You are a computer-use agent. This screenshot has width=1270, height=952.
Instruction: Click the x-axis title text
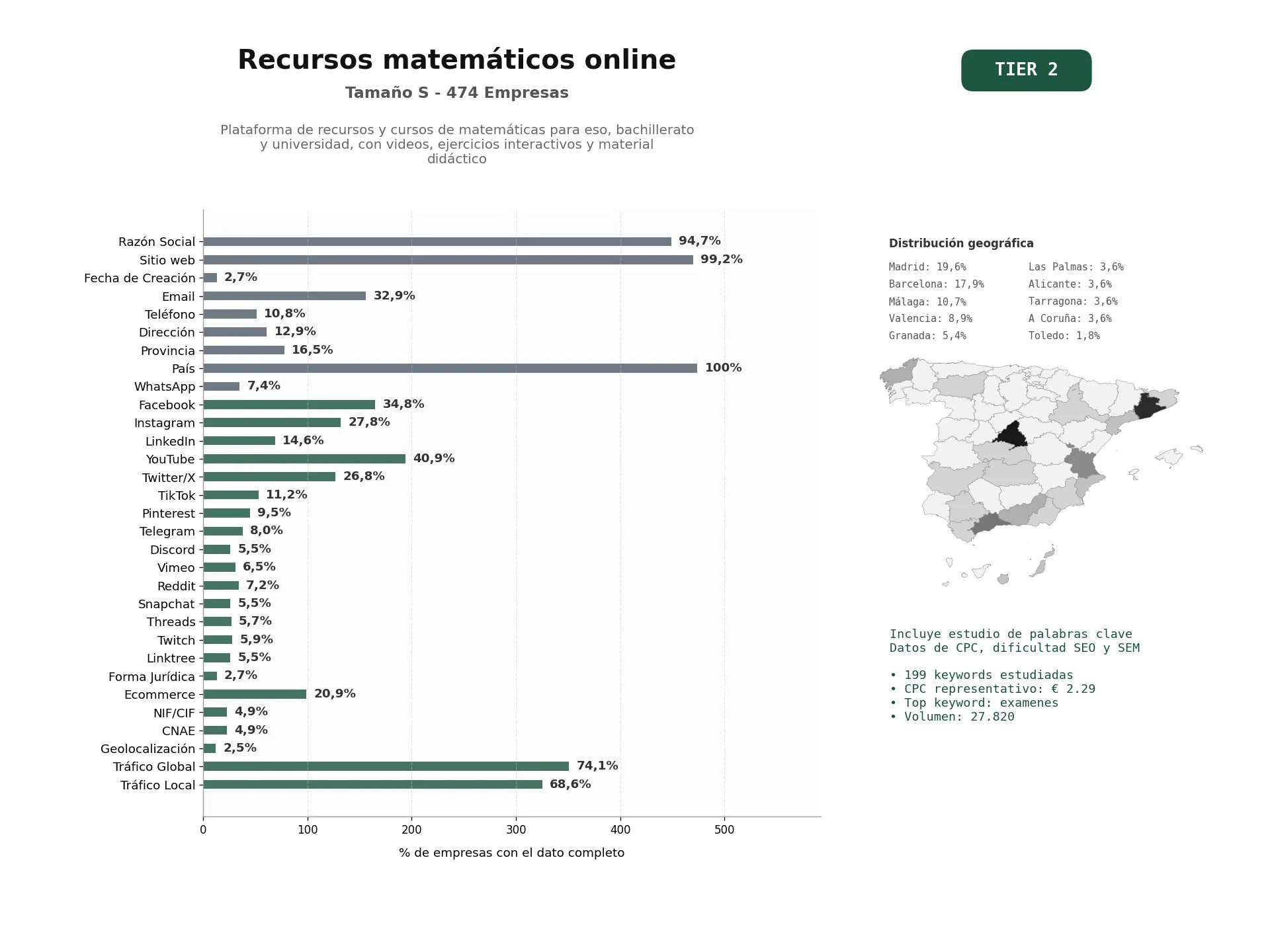pyautogui.click(x=511, y=853)
